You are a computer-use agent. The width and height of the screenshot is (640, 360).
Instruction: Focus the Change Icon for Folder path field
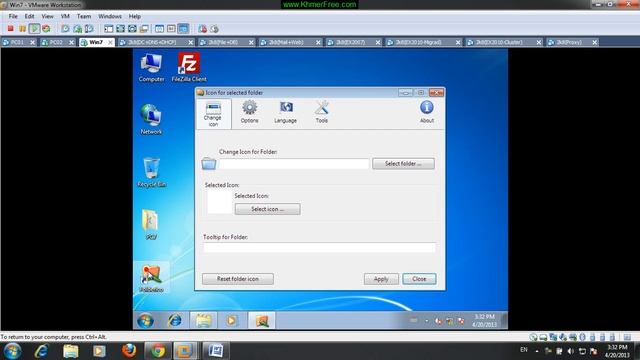coord(294,164)
